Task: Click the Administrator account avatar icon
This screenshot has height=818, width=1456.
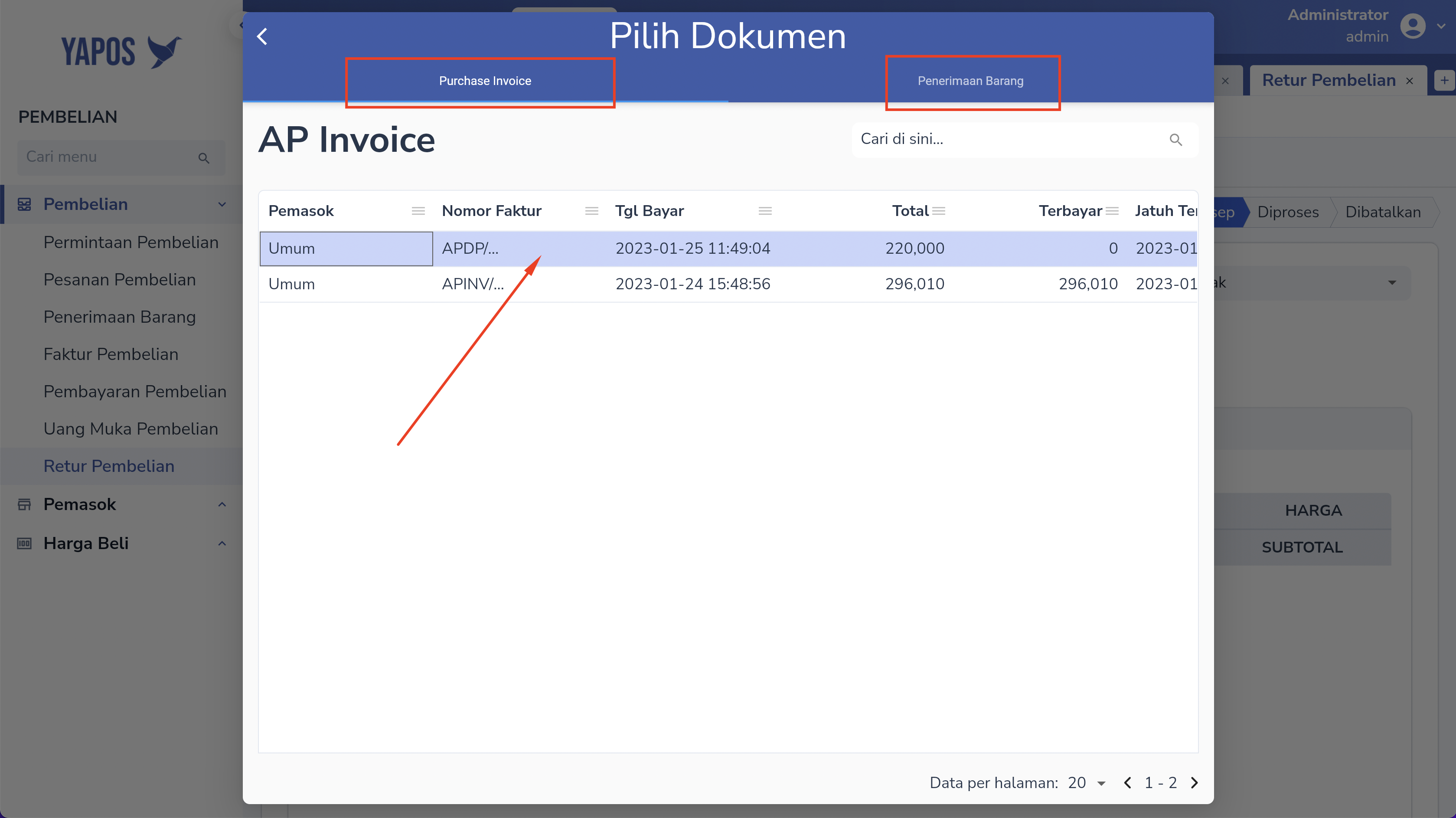Action: (x=1413, y=26)
